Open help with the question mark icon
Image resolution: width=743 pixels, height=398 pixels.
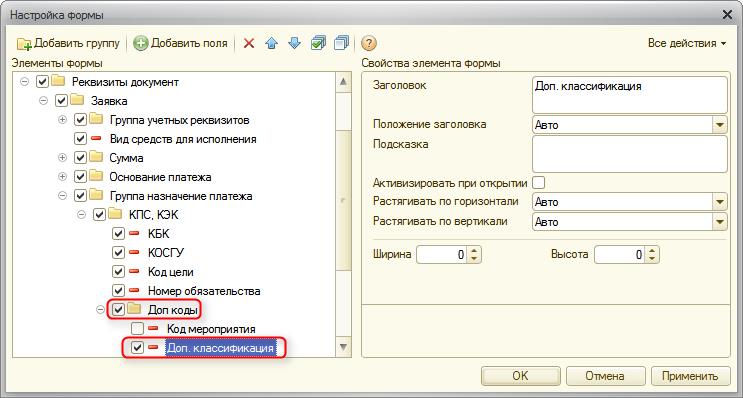point(369,44)
